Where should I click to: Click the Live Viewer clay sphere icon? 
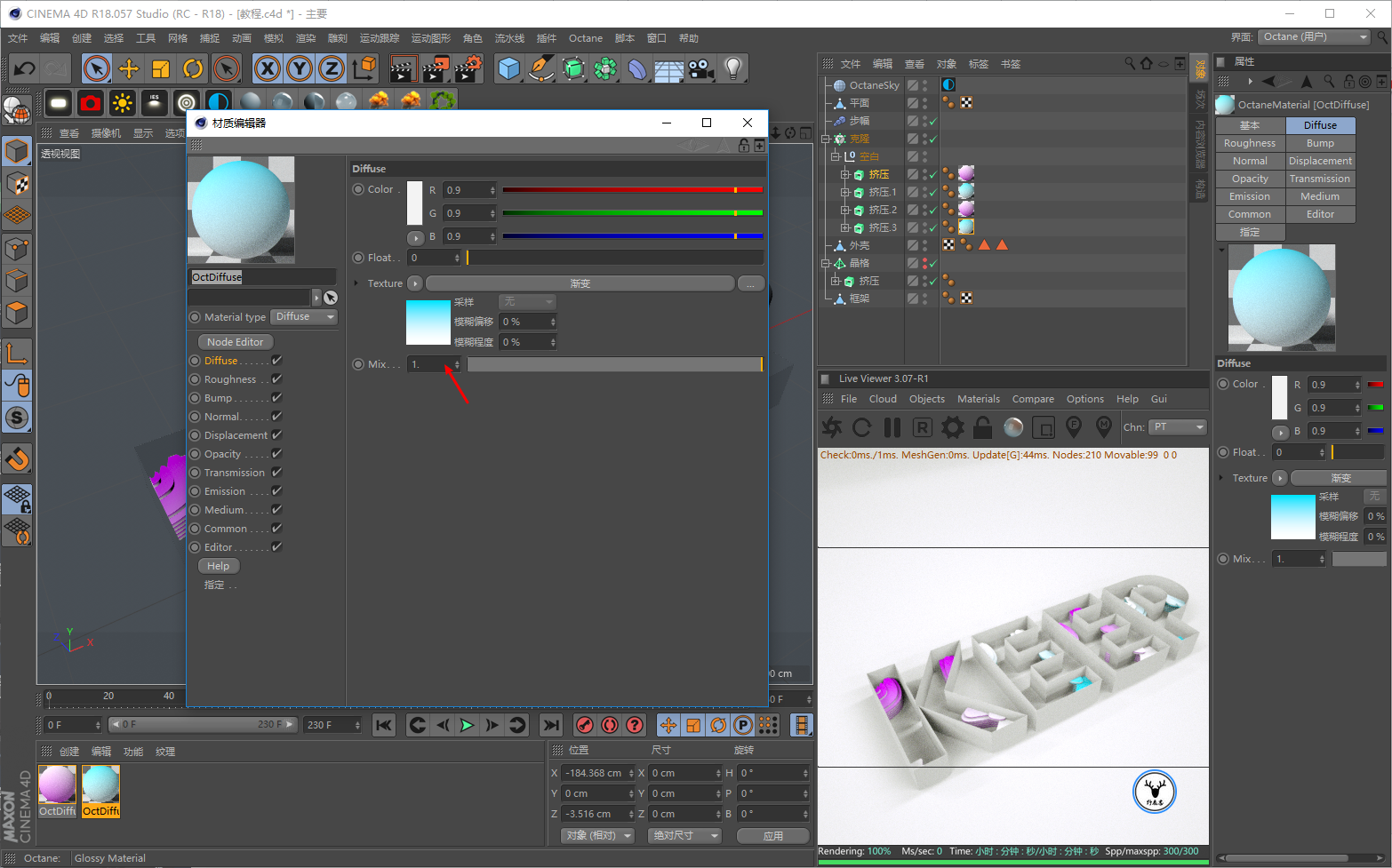click(x=1013, y=428)
